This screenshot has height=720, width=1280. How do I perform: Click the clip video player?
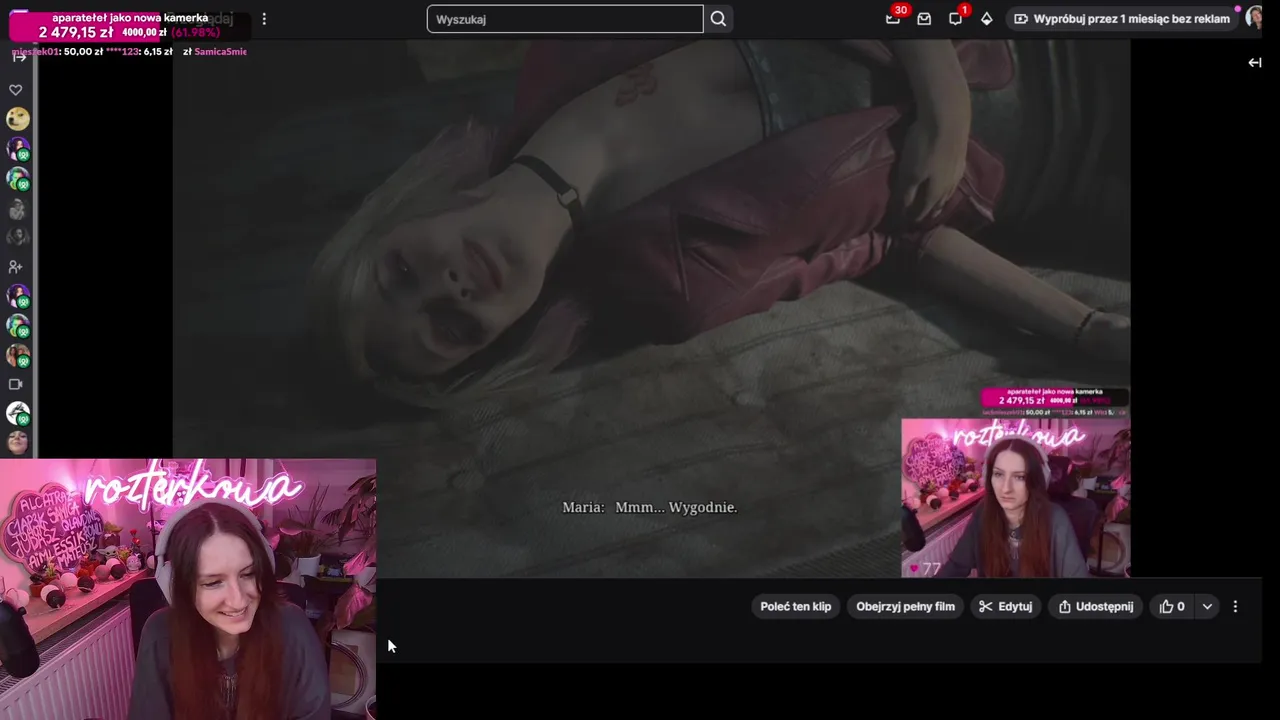(651, 308)
